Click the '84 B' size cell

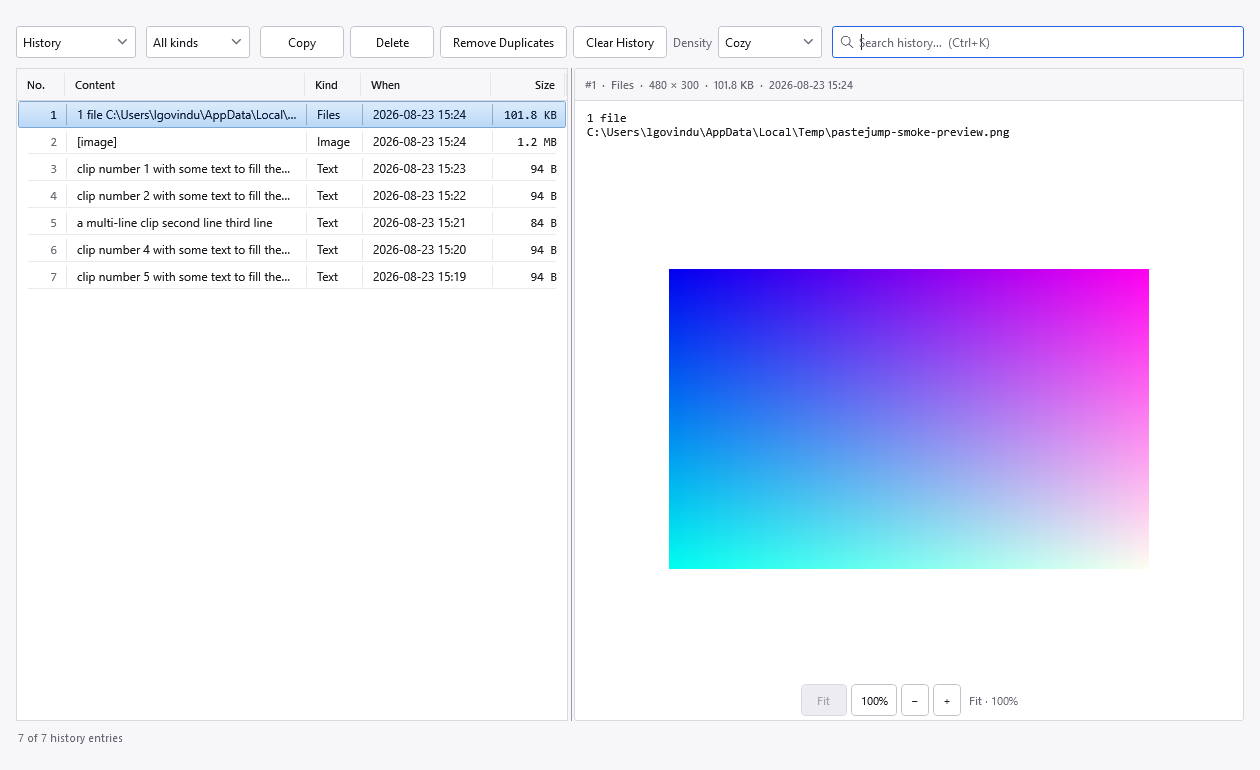click(544, 223)
